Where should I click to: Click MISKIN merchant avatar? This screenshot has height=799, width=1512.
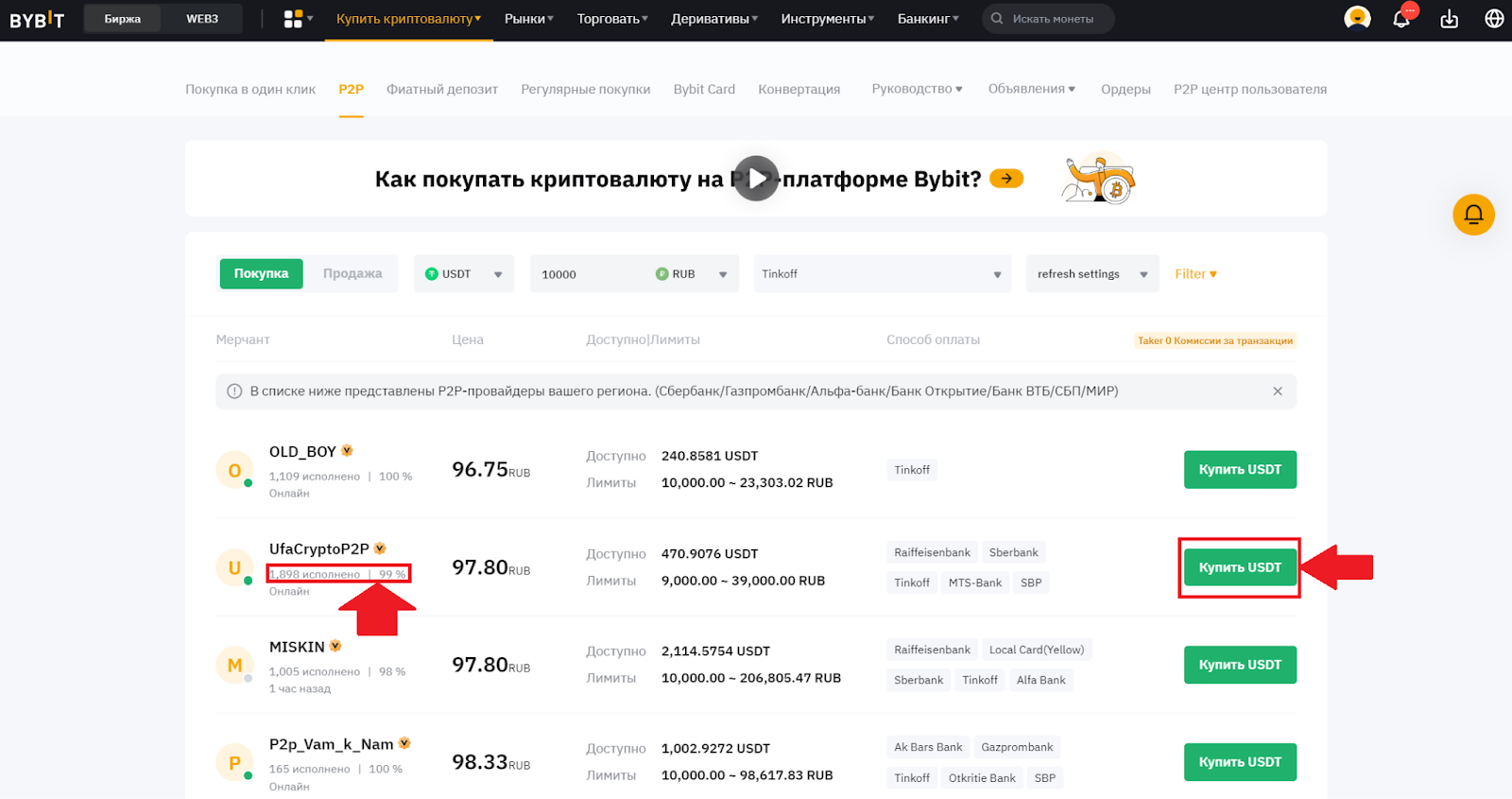pos(234,666)
